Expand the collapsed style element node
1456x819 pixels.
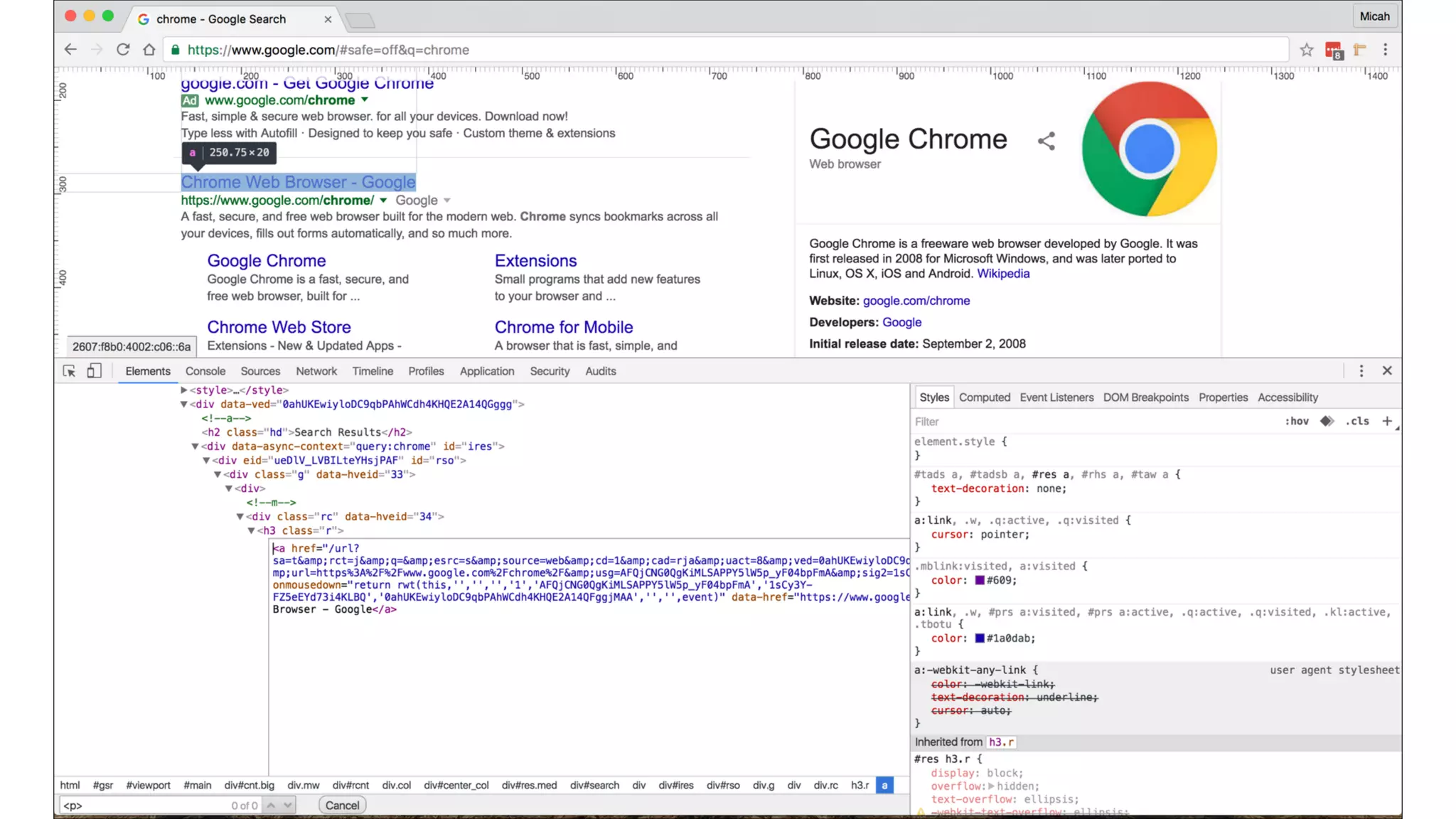click(183, 390)
